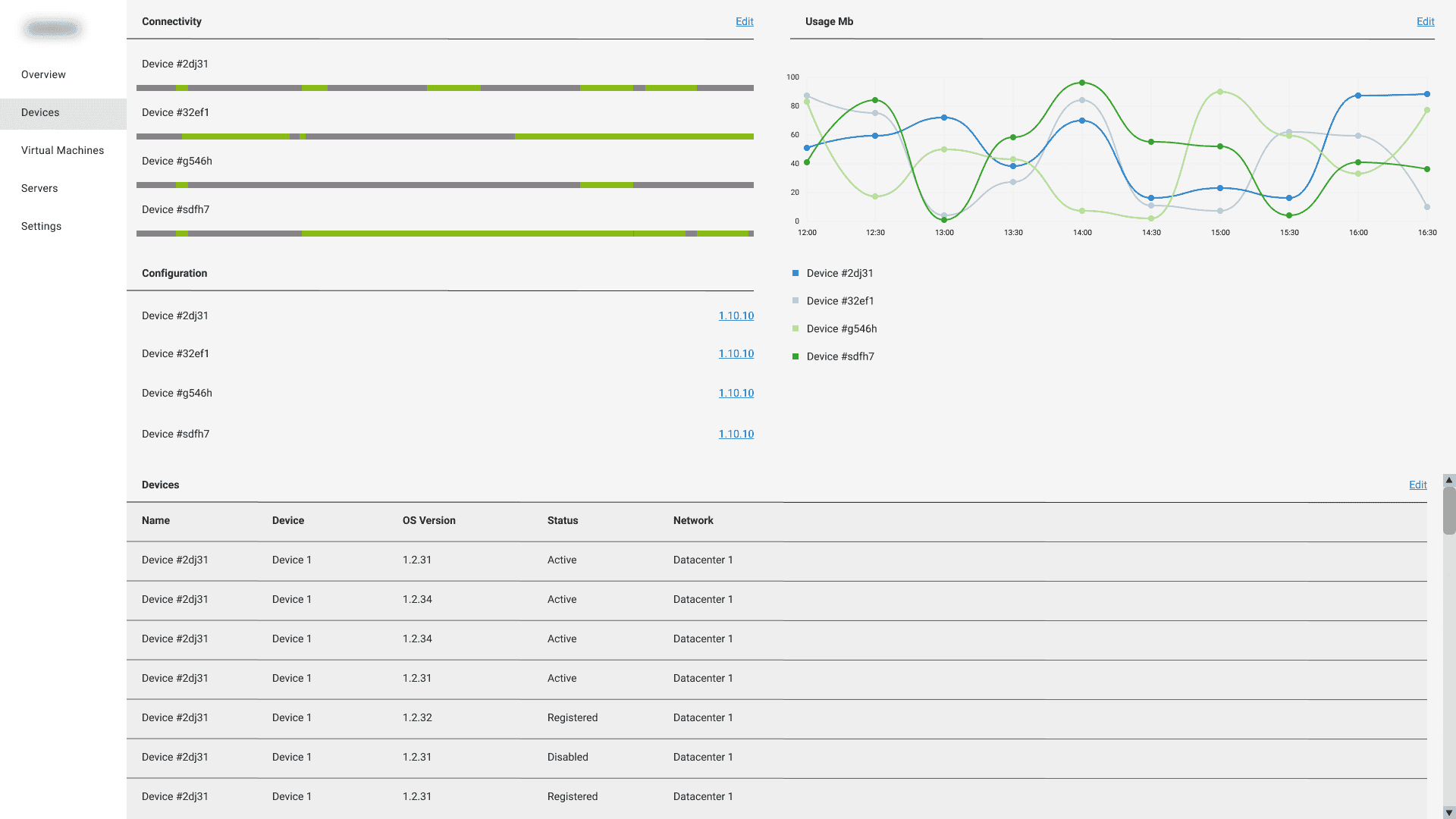Viewport: 1456px width, 819px height.
Task: Sort by the Name column header
Action: point(155,520)
